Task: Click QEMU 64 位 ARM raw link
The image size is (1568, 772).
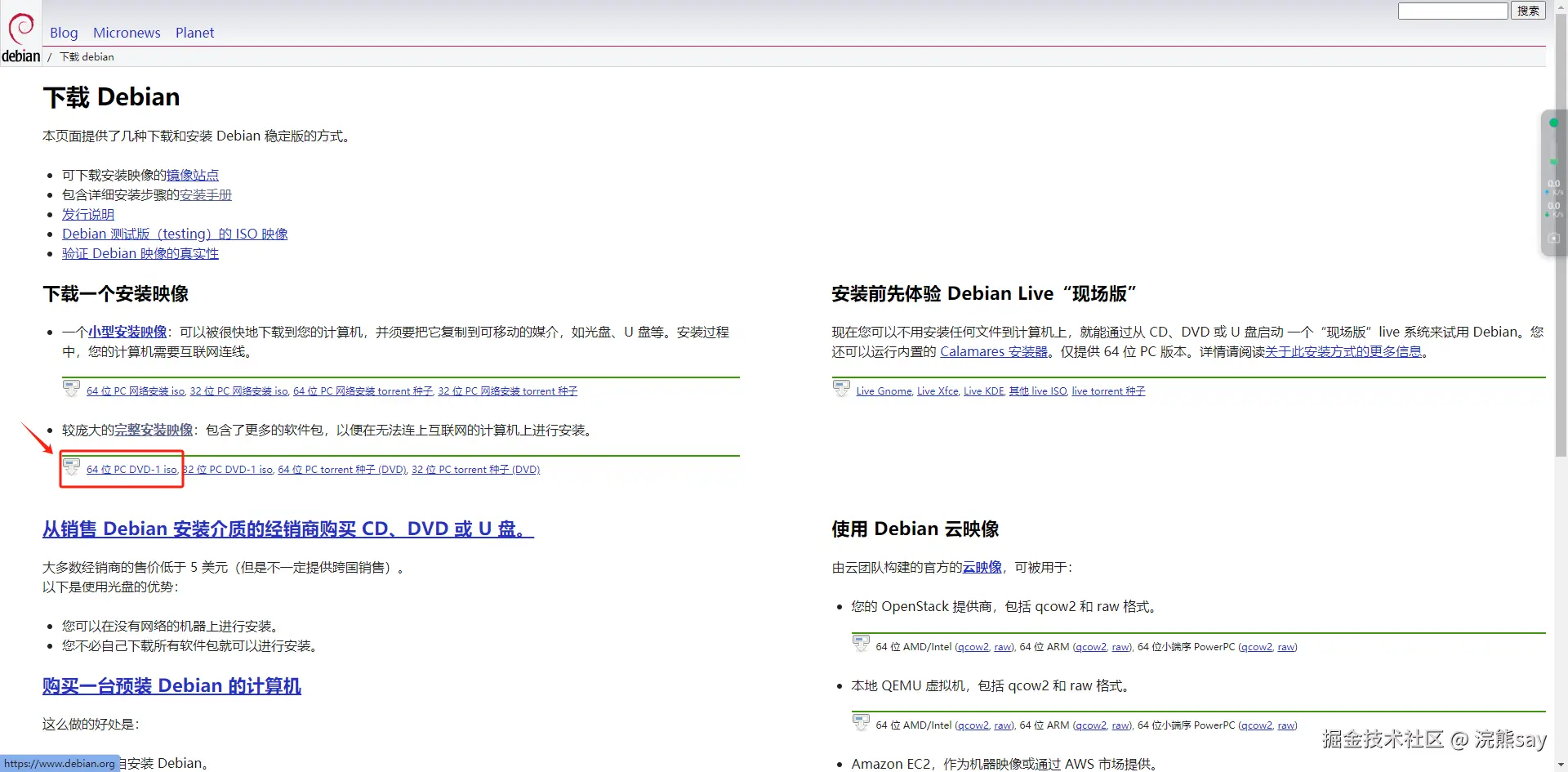Action: [x=1121, y=725]
